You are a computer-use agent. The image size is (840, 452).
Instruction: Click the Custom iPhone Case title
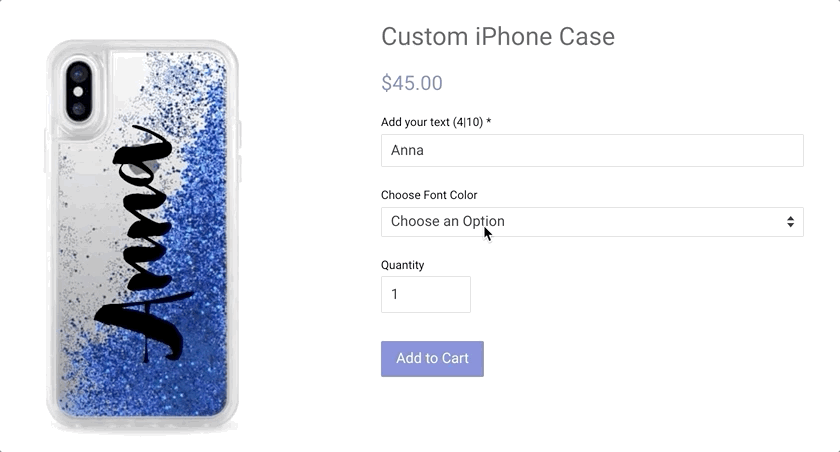coord(498,38)
